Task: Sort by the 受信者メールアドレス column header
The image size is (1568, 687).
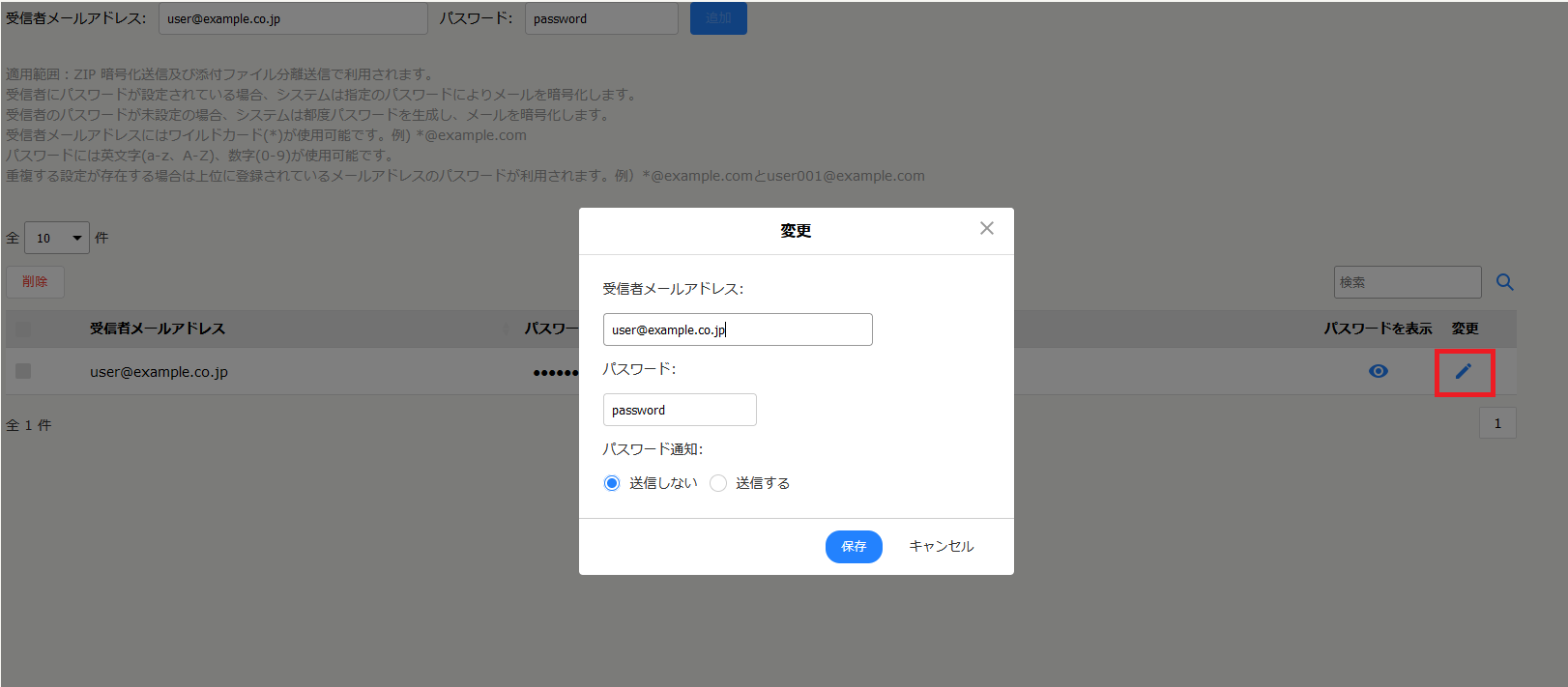Action: click(158, 329)
